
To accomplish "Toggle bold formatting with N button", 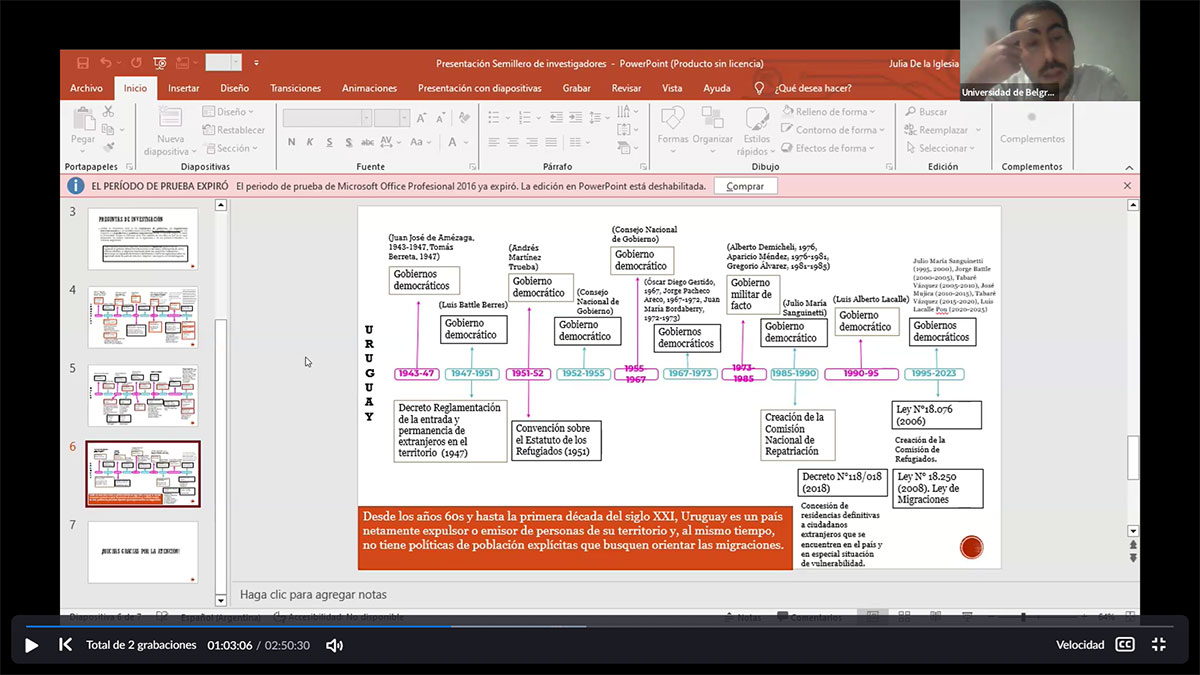I will click(x=292, y=142).
